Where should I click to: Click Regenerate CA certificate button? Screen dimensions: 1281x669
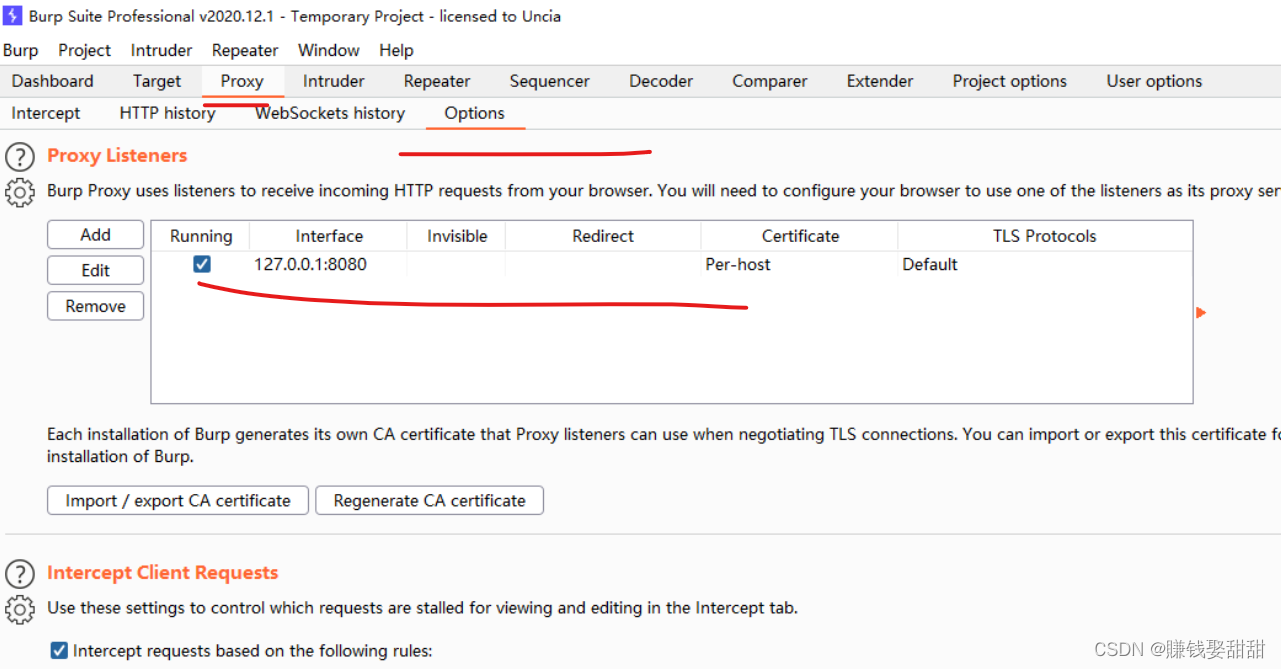[430, 501]
